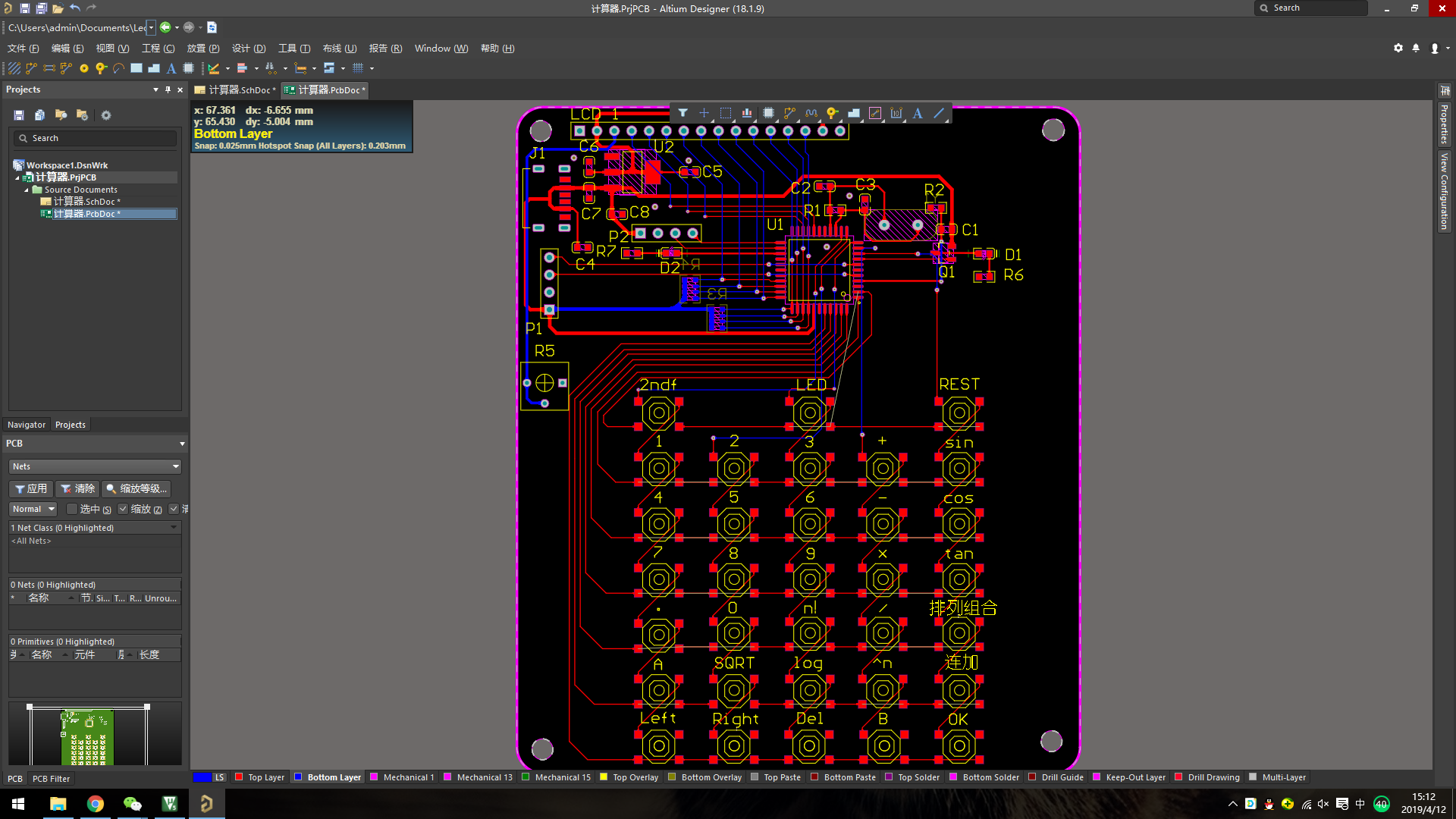The width and height of the screenshot is (1456, 819).
Task: Select the differential pair routing tool
Action: (x=66, y=68)
